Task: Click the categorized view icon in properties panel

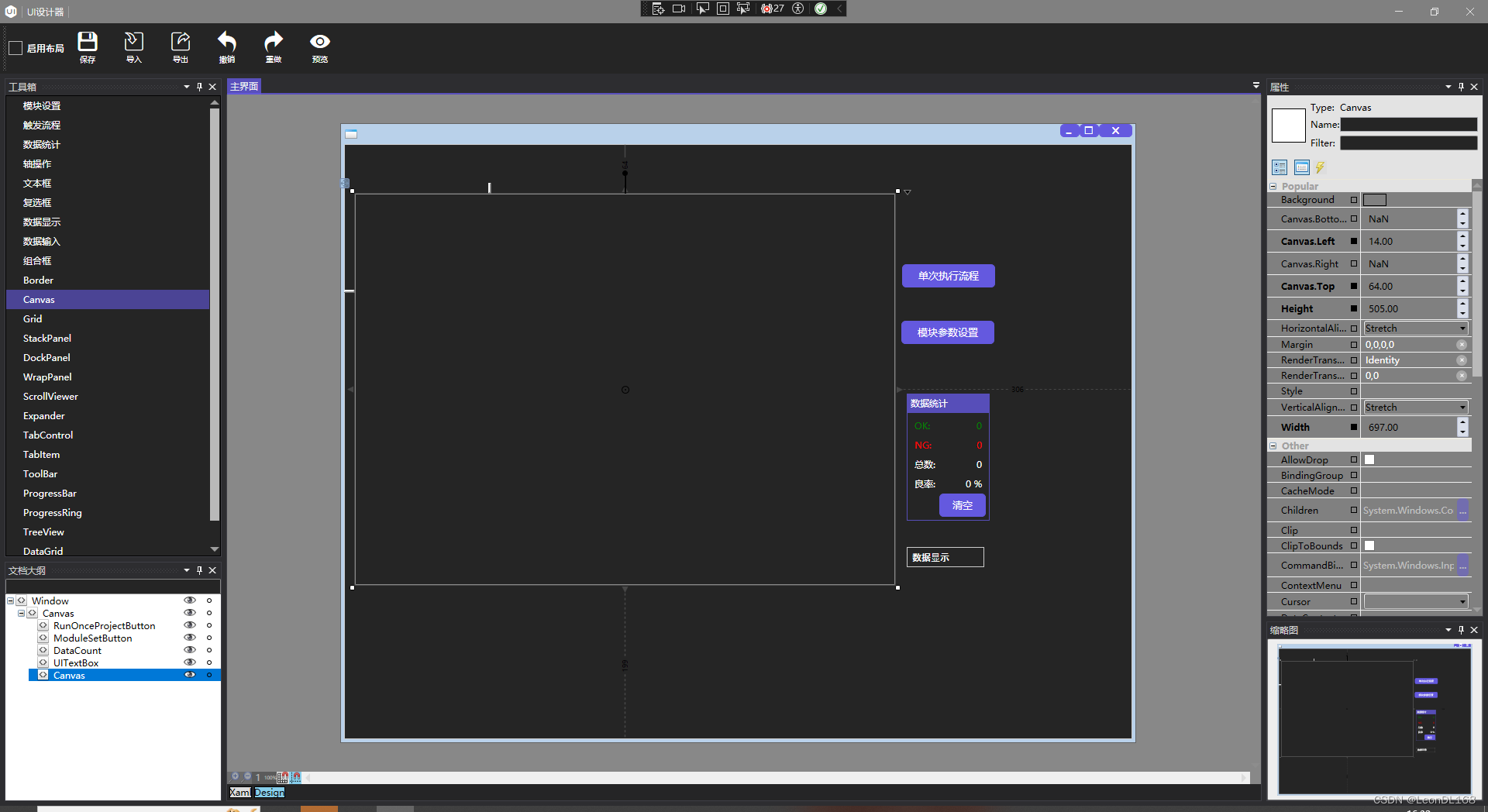Action: [x=1279, y=167]
